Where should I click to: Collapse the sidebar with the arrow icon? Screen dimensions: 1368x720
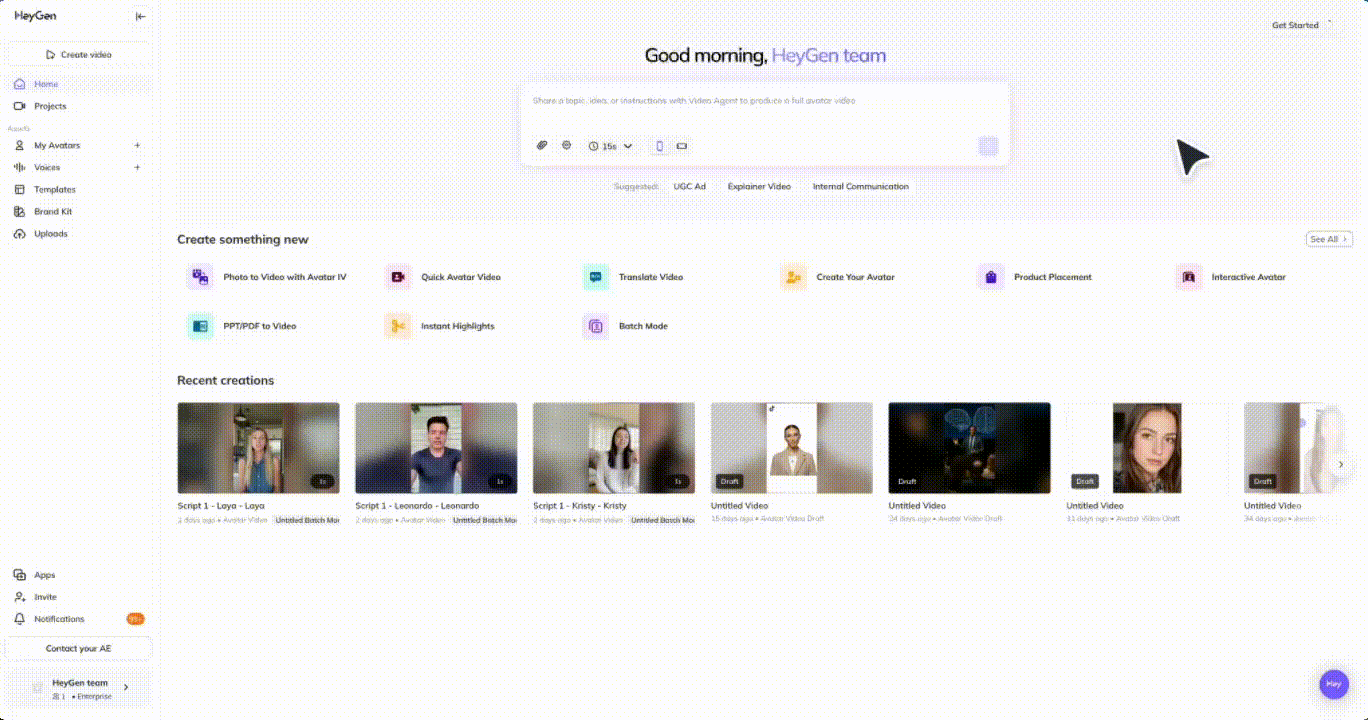(x=140, y=16)
